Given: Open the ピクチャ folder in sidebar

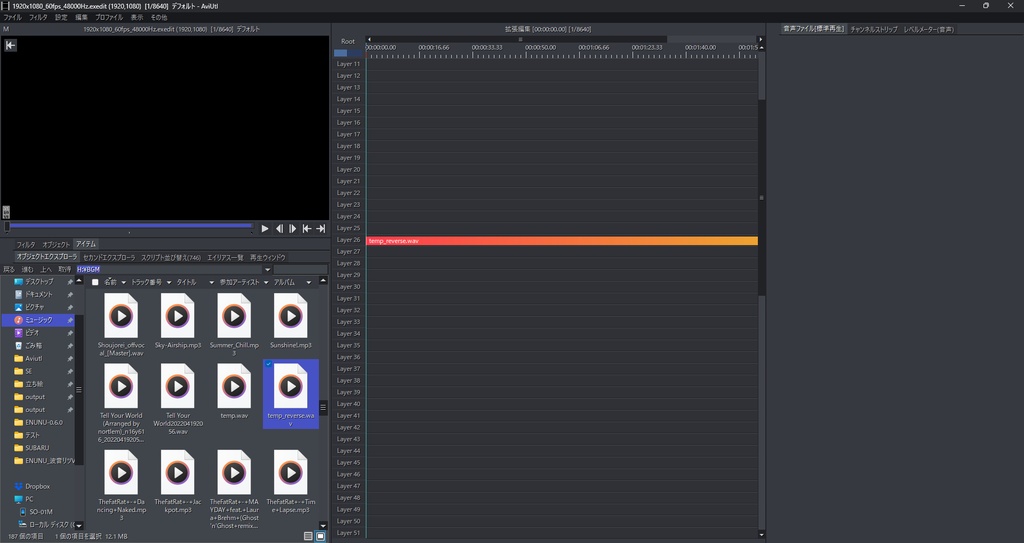Looking at the screenshot, I should point(35,307).
